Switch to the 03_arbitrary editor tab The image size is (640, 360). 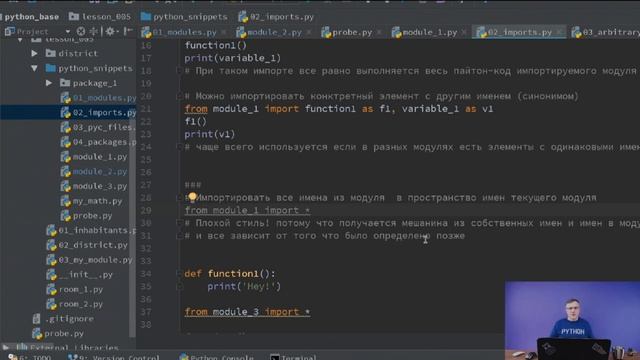click(x=606, y=32)
